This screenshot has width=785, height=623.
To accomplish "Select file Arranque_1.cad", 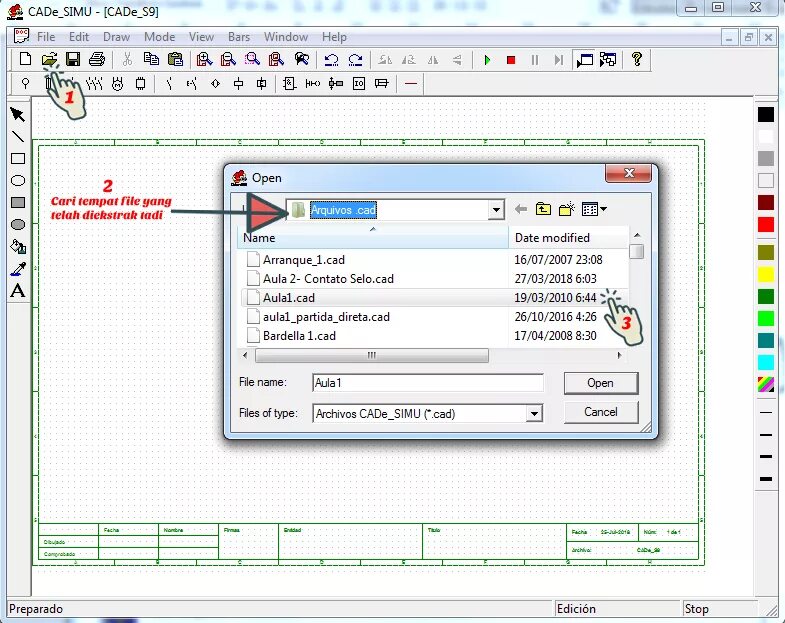I will [x=303, y=260].
